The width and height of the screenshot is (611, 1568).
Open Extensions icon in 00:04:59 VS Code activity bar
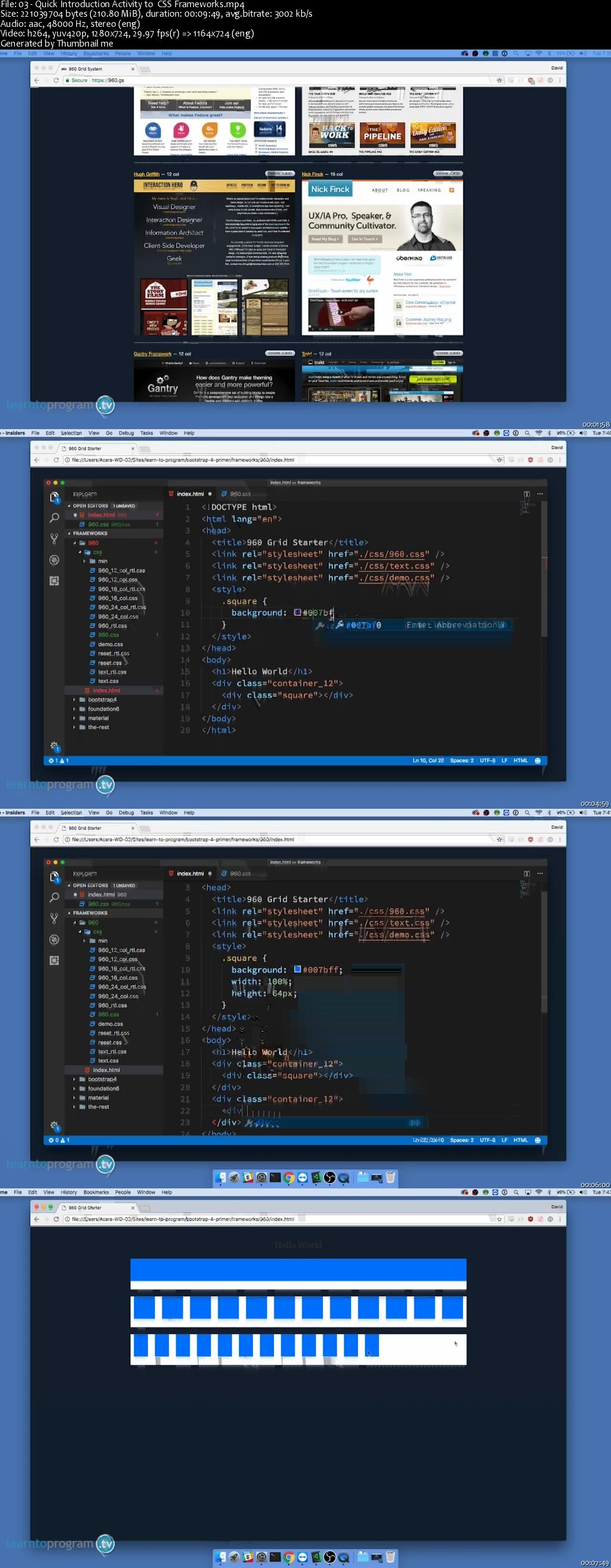(x=54, y=581)
